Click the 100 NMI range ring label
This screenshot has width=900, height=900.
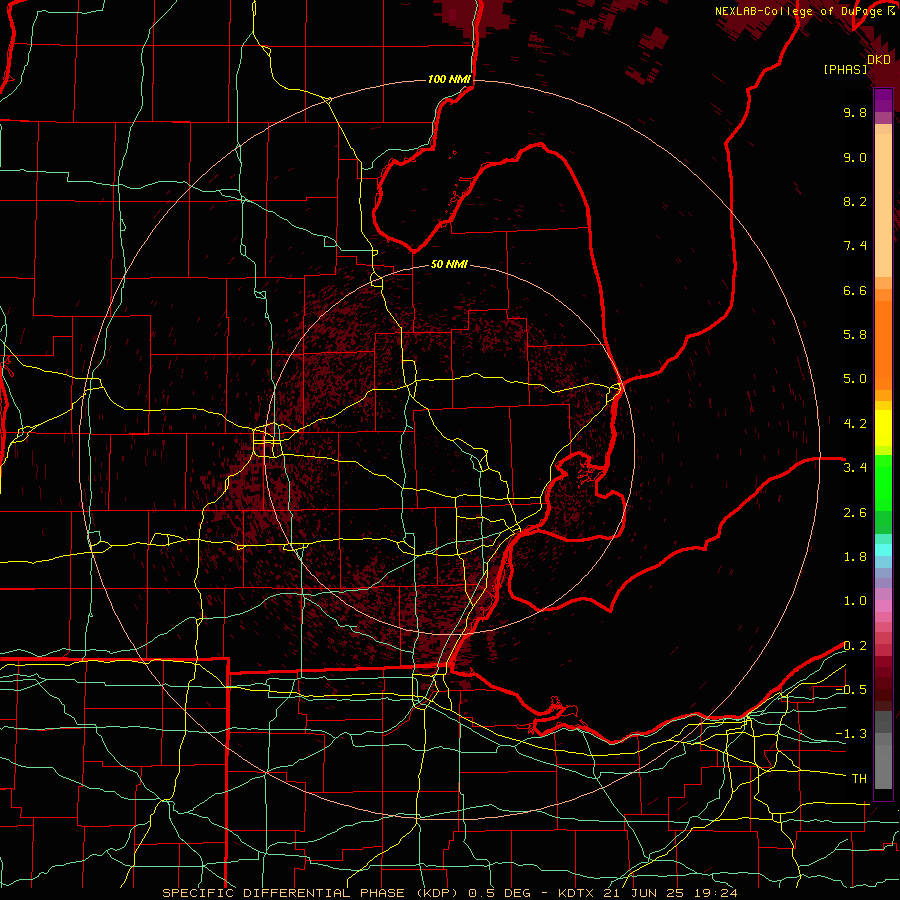[449, 79]
